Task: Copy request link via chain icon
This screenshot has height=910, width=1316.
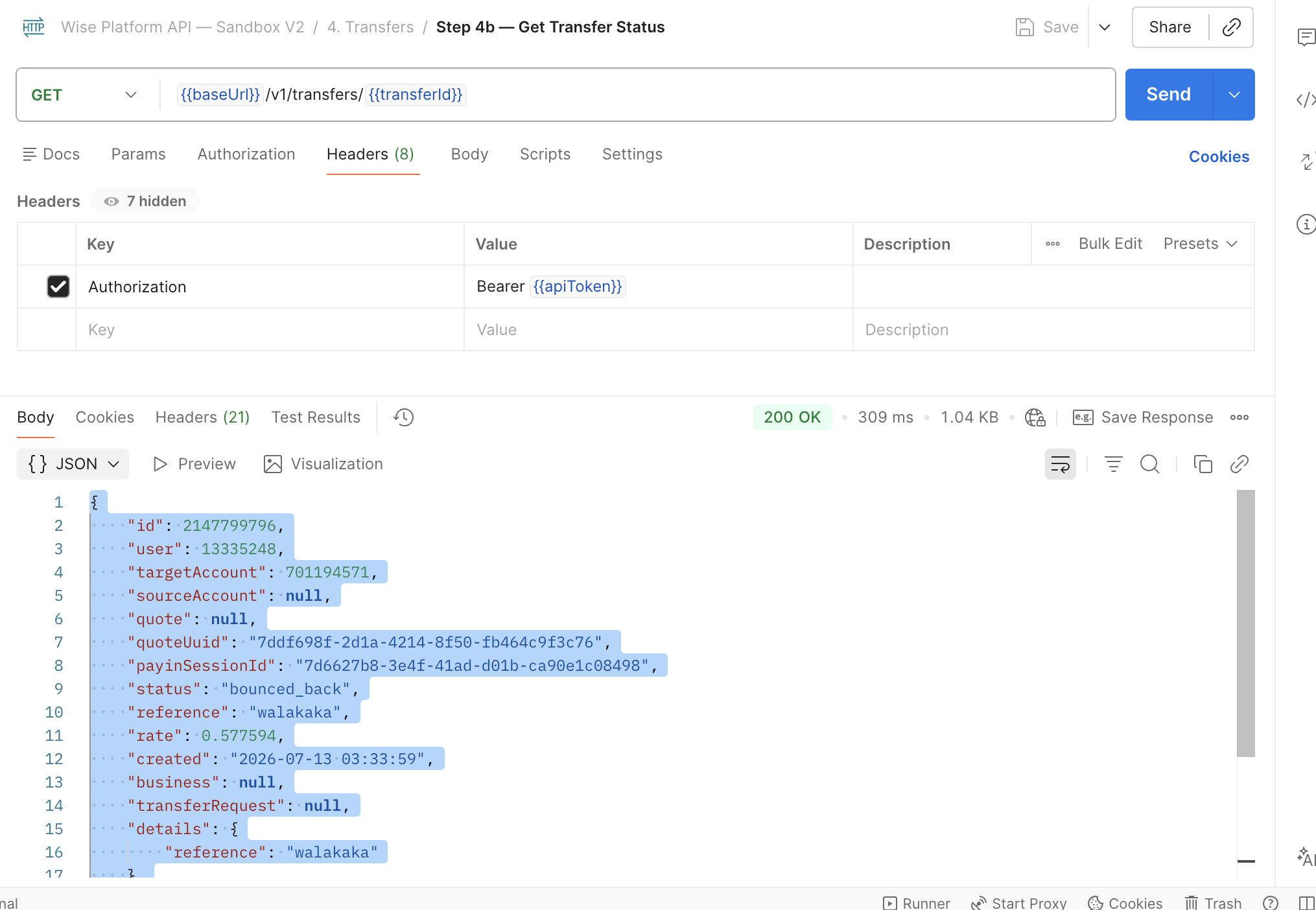Action: [1231, 27]
